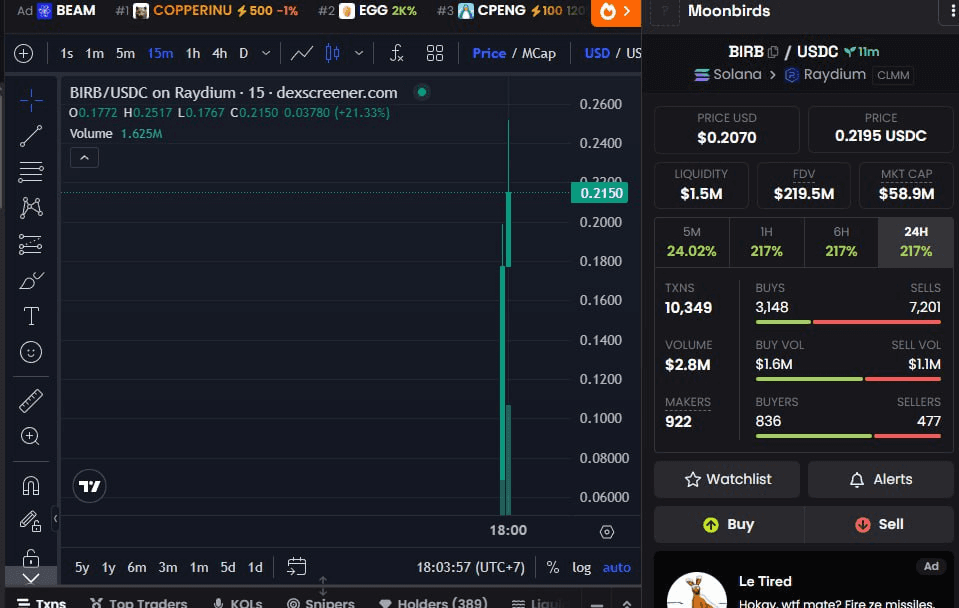
Task: Open chart settings gear icon
Action: click(x=607, y=532)
